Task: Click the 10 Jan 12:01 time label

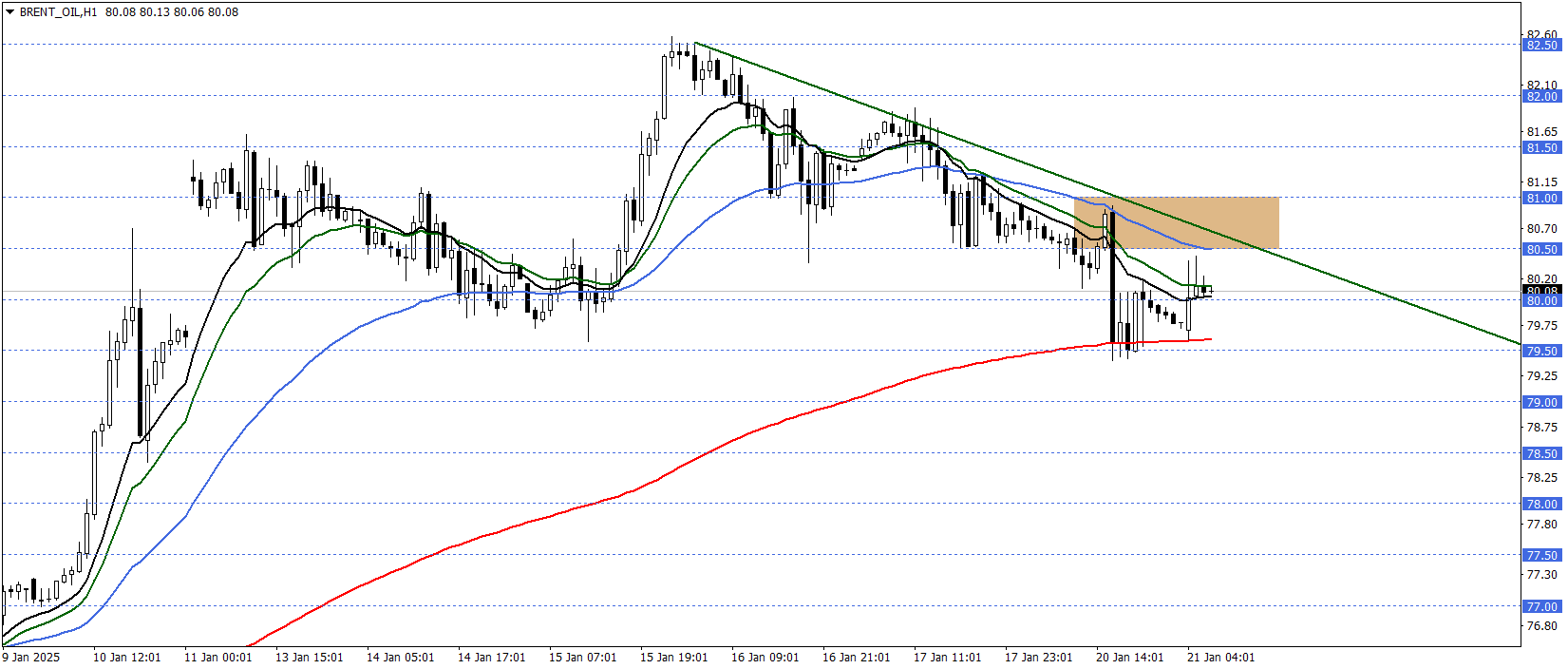Action: (126, 657)
